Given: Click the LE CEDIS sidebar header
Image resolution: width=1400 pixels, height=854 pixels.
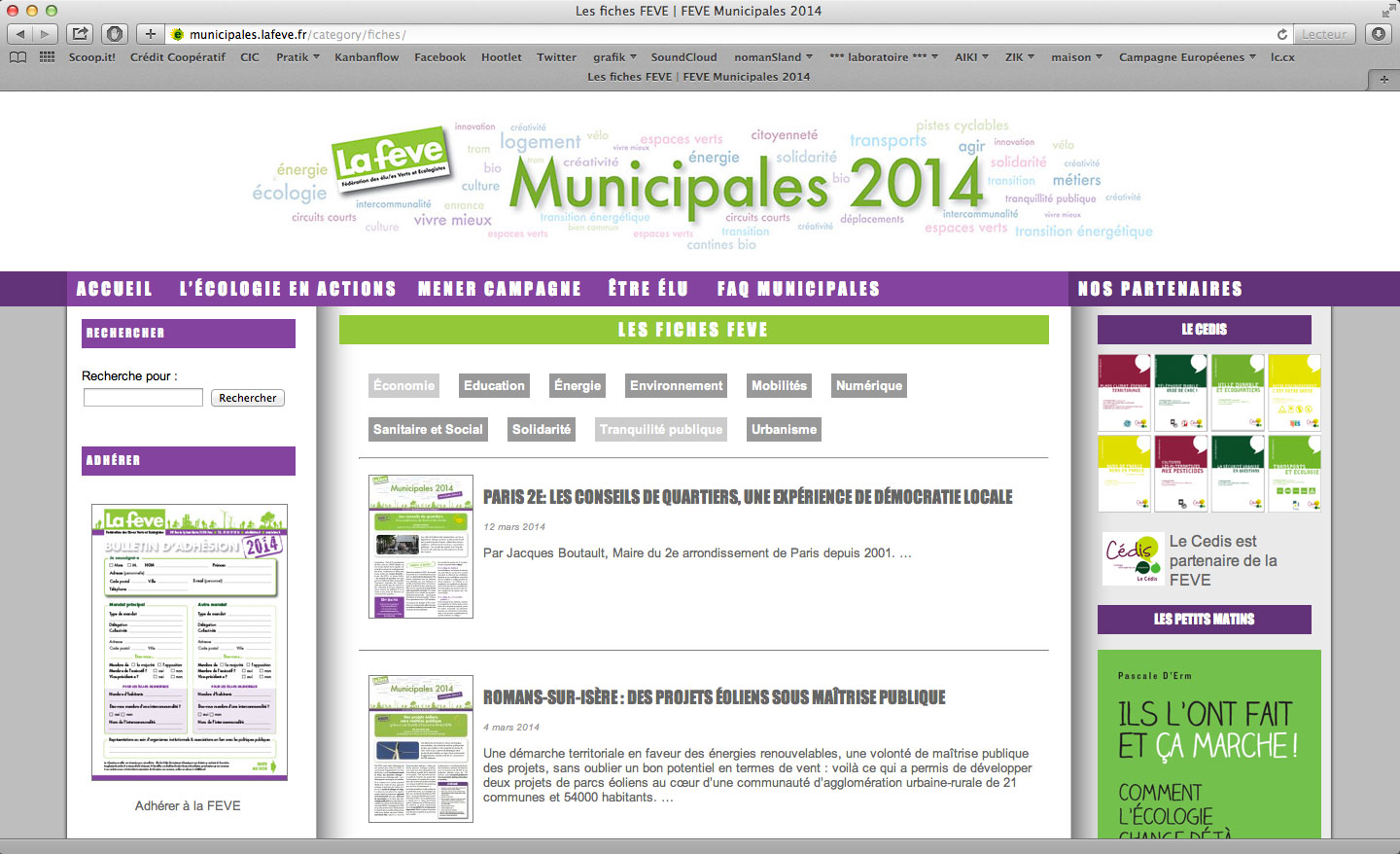Looking at the screenshot, I should (1205, 330).
